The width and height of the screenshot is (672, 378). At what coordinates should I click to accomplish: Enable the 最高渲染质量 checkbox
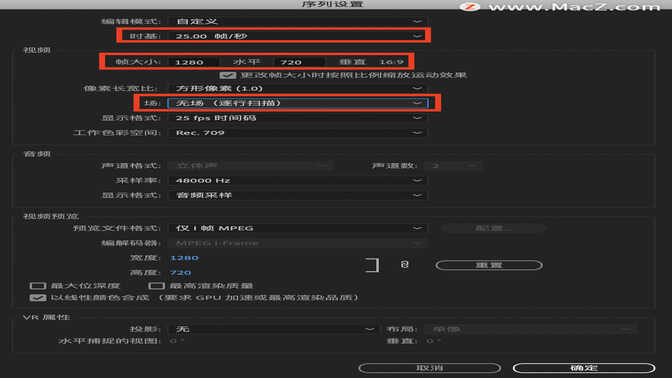click(x=156, y=286)
